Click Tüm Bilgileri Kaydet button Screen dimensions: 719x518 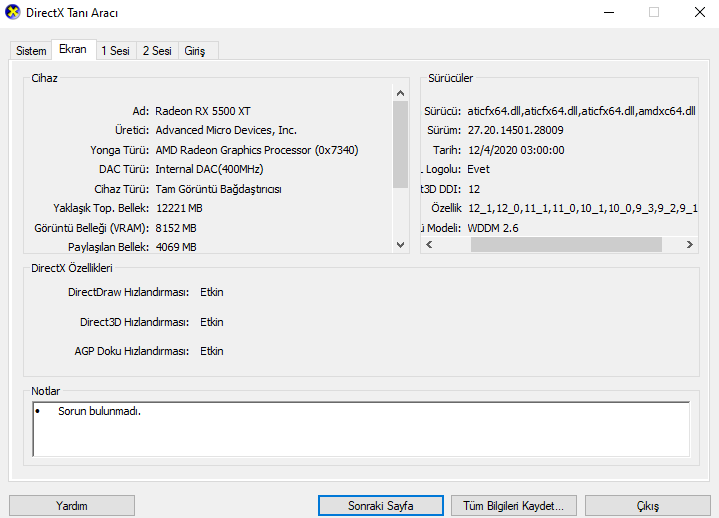coord(514,506)
